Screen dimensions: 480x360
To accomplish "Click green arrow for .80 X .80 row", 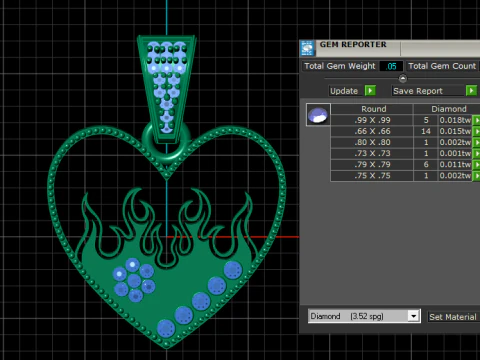I will pos(476,142).
